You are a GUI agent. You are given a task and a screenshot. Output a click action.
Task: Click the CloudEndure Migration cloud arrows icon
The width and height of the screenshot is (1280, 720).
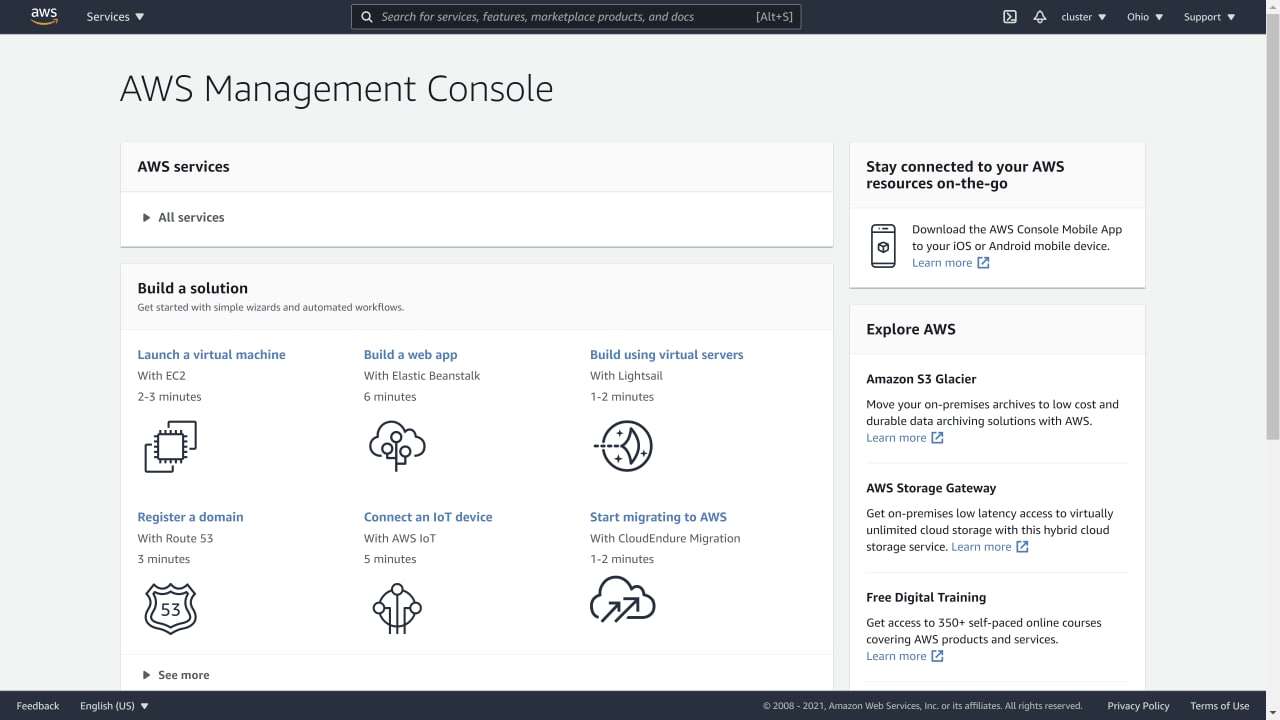[x=623, y=599]
